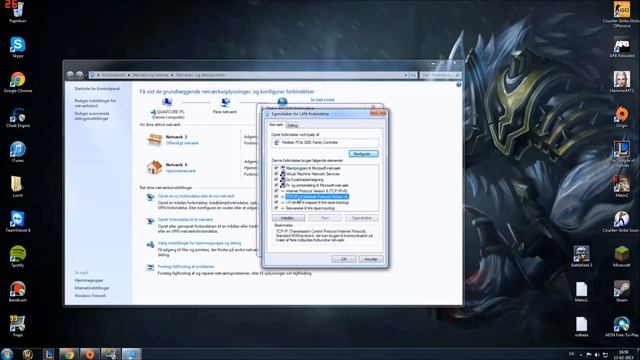Click the Origin taskbar icon

coord(90,354)
